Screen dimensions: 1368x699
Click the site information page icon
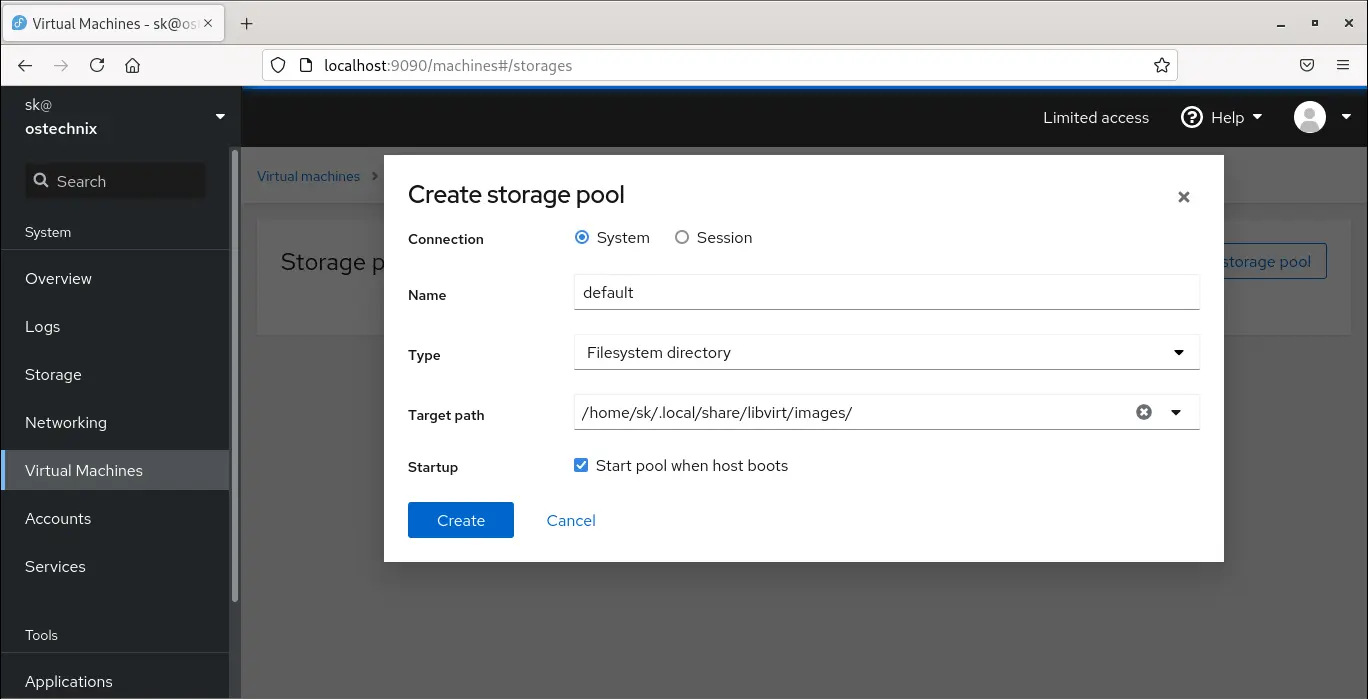tap(306, 65)
